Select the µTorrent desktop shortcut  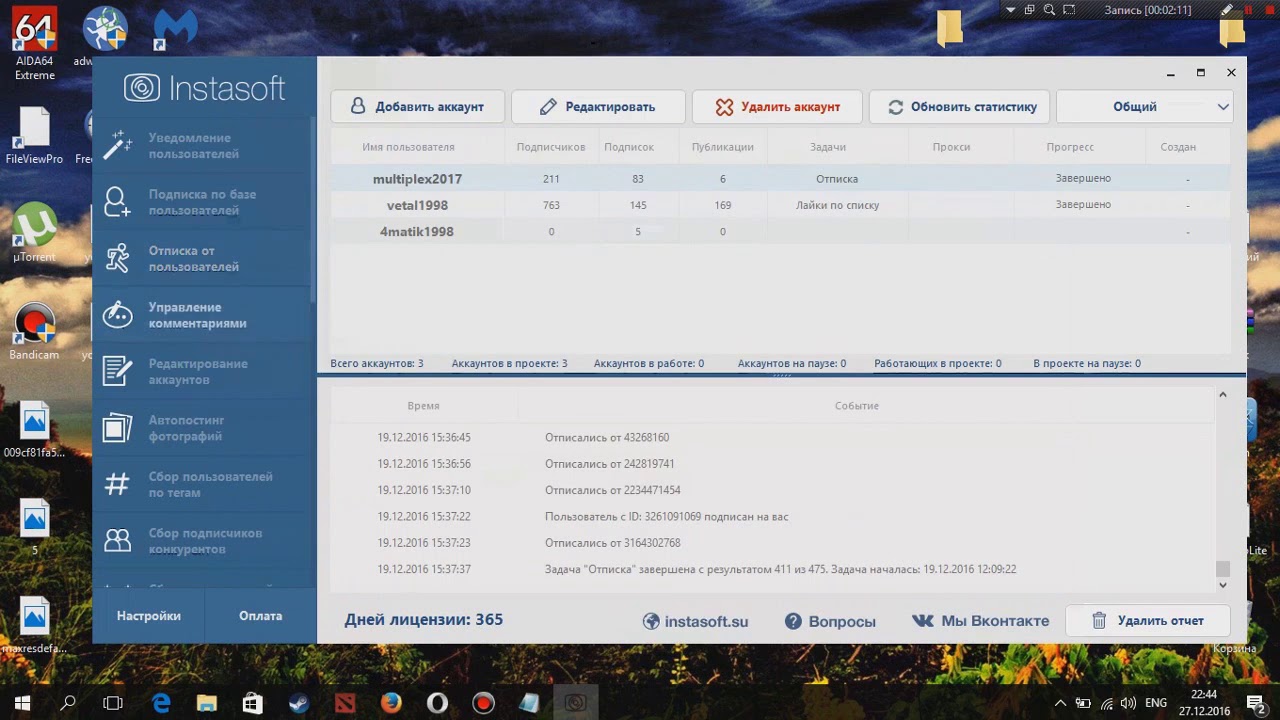(x=34, y=233)
